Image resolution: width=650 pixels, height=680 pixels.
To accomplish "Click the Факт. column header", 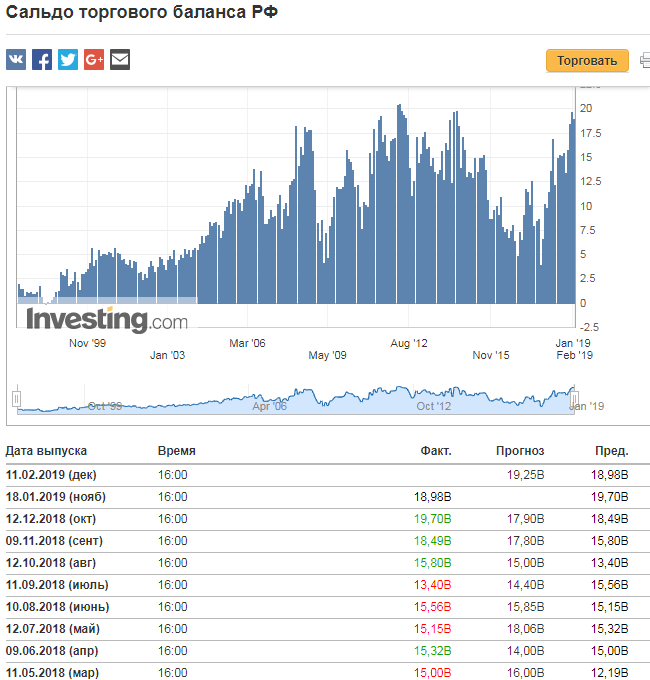I will pos(436,451).
